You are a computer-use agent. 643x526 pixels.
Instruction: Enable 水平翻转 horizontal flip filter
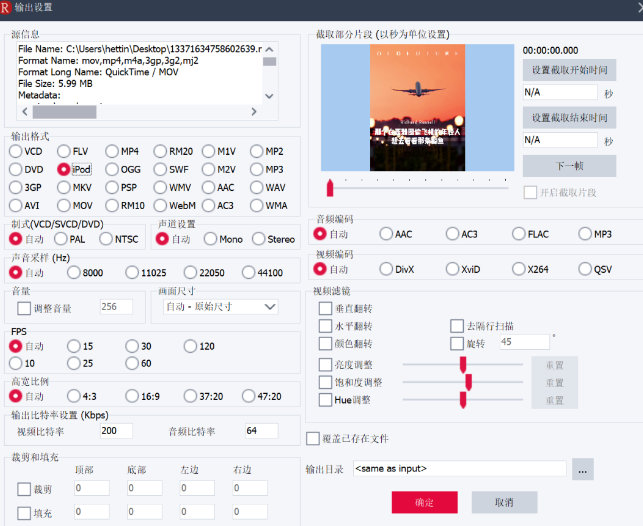325,326
